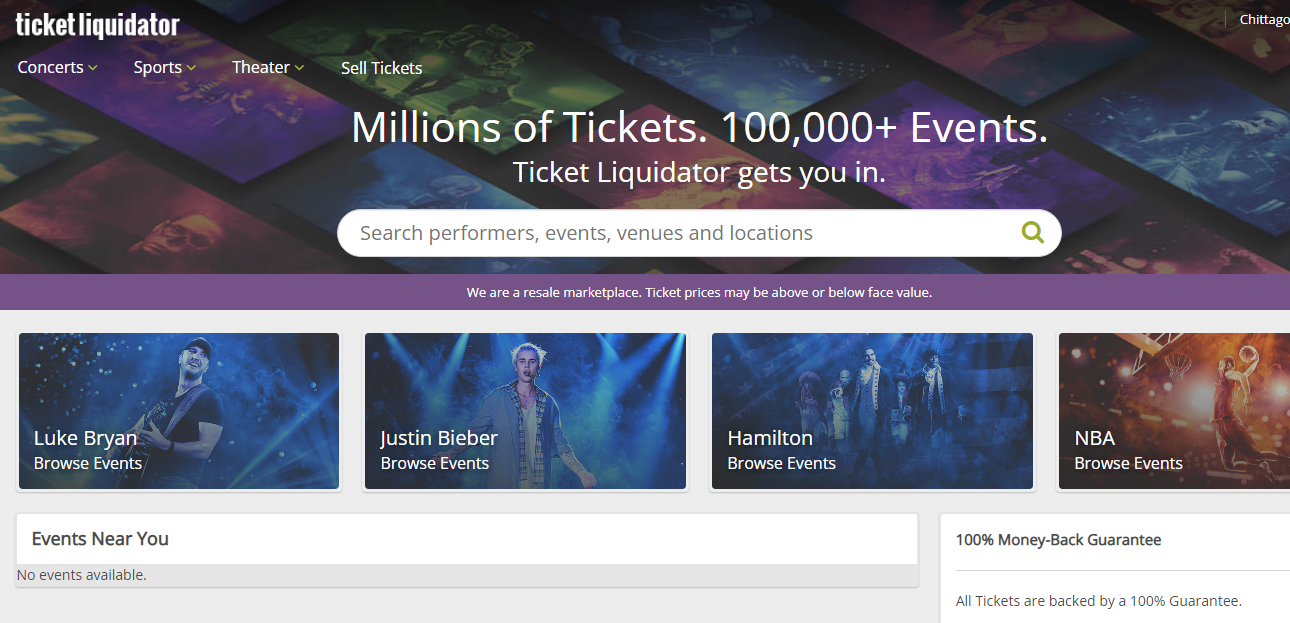Image resolution: width=1290 pixels, height=623 pixels.
Task: Click the All Tickets are backed text
Action: (x=1098, y=601)
